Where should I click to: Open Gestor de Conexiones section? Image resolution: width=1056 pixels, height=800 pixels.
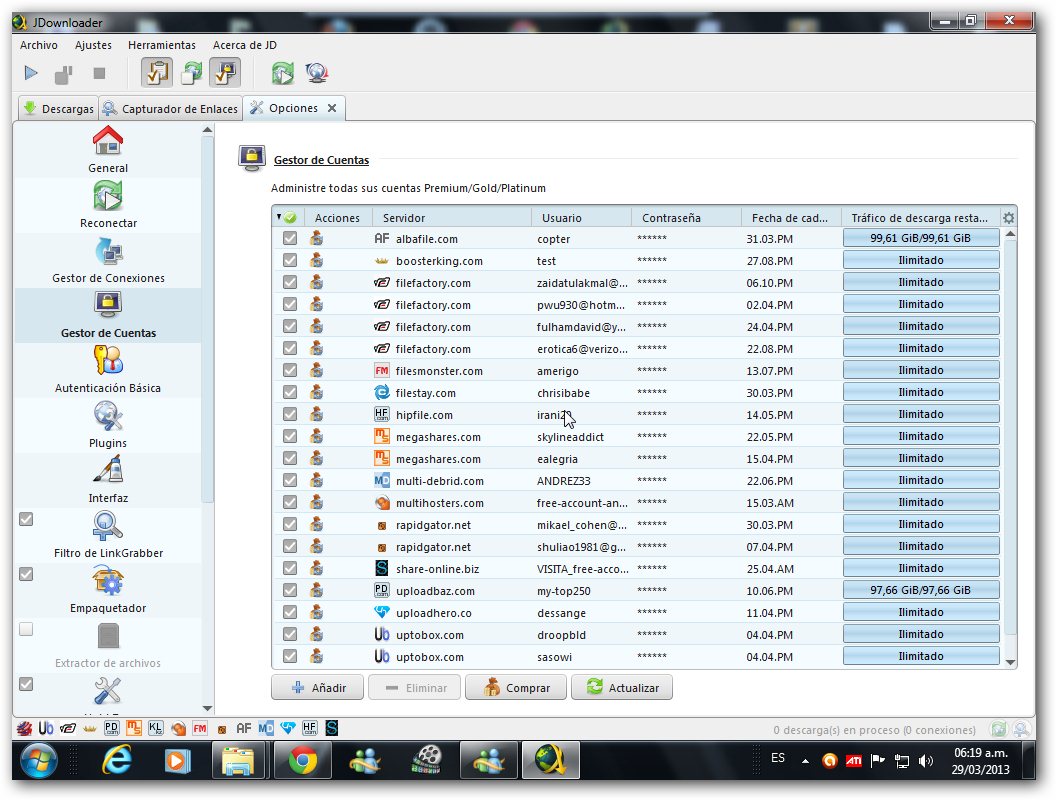coord(108,259)
